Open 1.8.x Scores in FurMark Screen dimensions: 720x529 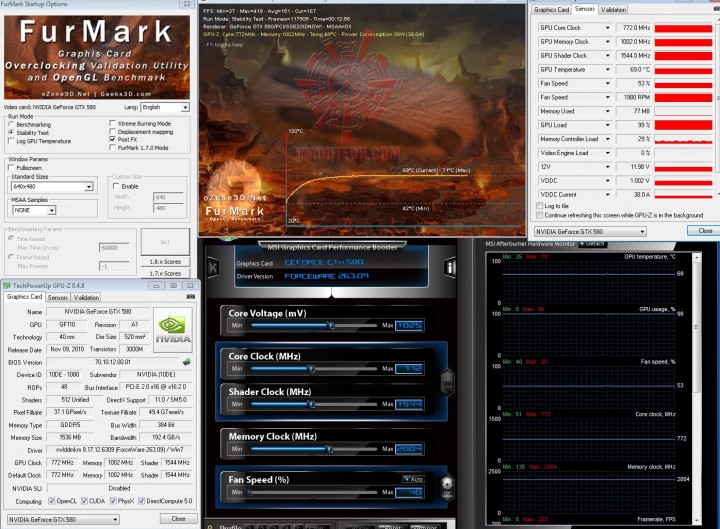165,261
